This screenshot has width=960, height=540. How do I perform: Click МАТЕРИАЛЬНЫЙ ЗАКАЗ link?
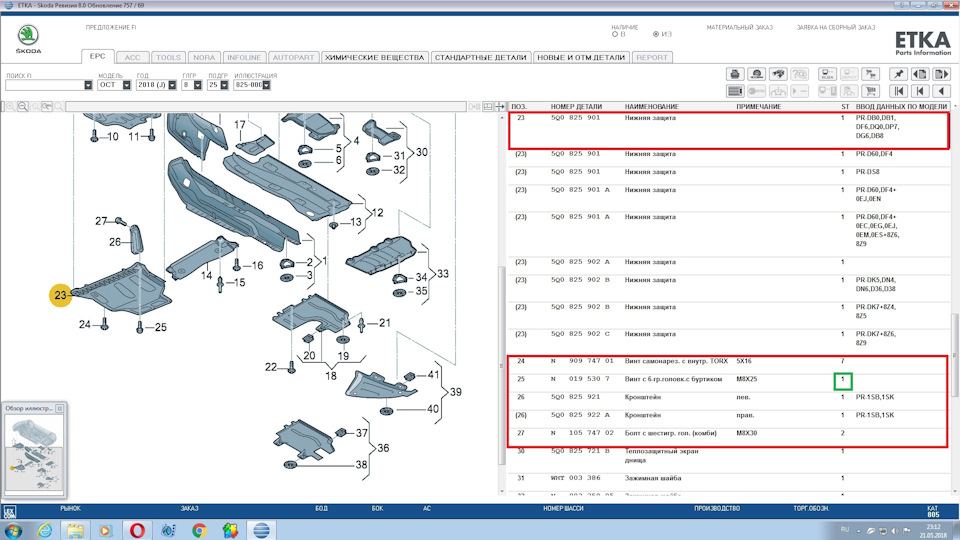tap(740, 28)
